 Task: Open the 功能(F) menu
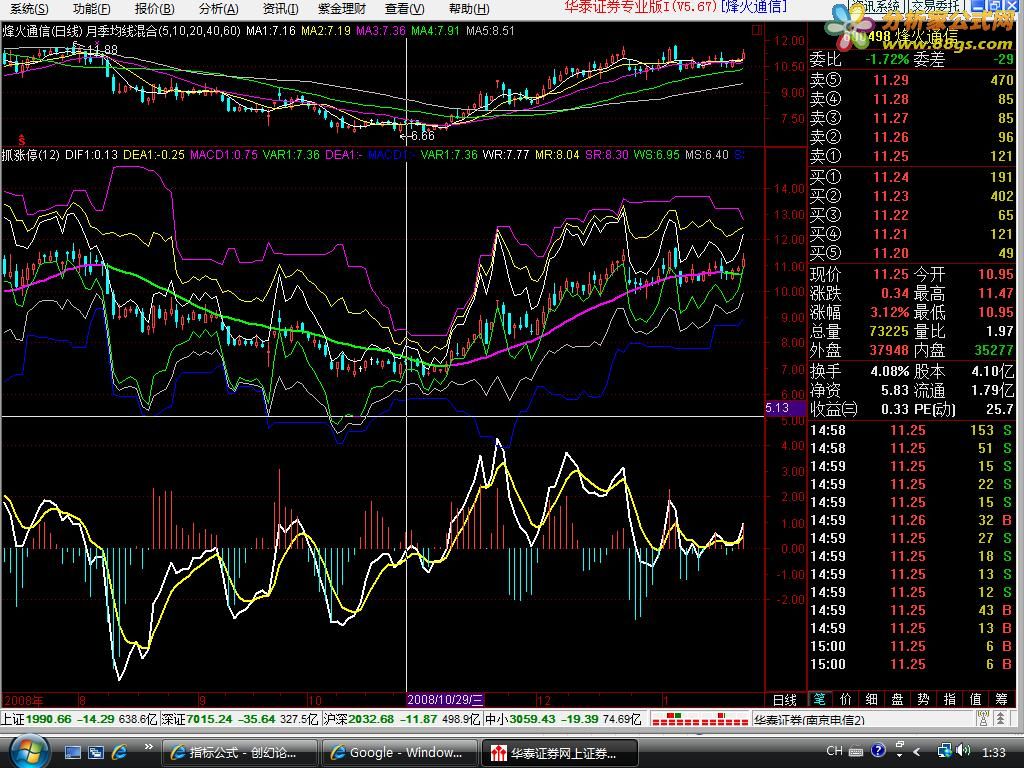(x=91, y=8)
